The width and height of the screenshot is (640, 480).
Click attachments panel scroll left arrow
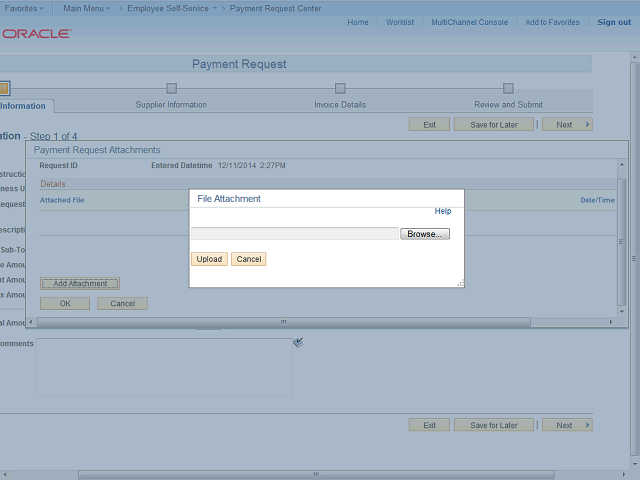tap(31, 322)
